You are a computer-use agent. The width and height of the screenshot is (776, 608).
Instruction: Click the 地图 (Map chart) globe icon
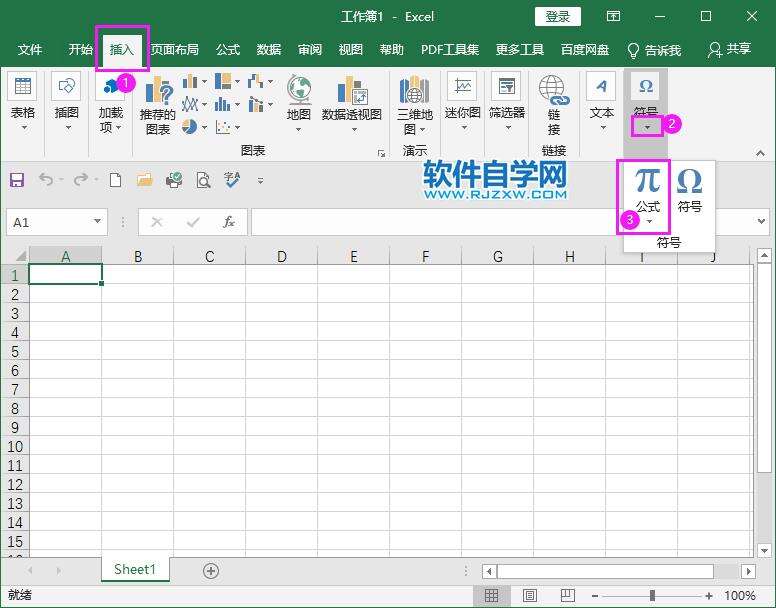[299, 90]
